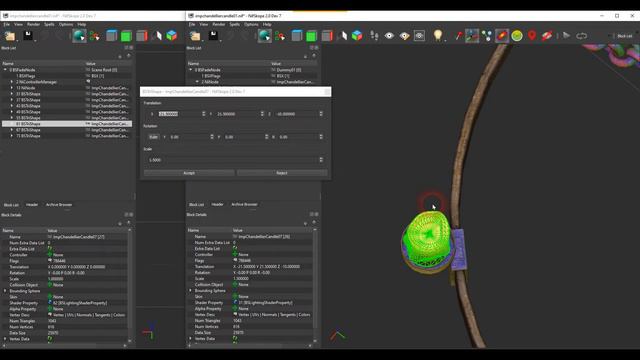Select Translation row in right Block Details
Screen dimensions: 640x360
coord(250,267)
